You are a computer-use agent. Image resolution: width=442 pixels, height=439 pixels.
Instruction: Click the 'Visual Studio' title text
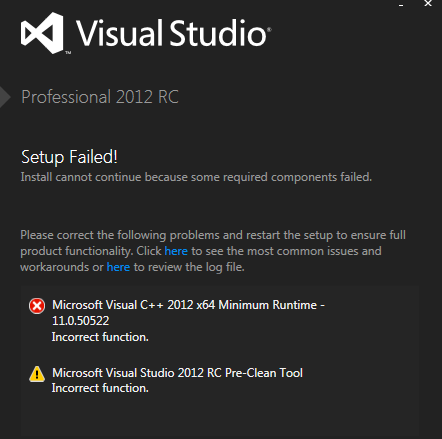click(174, 33)
